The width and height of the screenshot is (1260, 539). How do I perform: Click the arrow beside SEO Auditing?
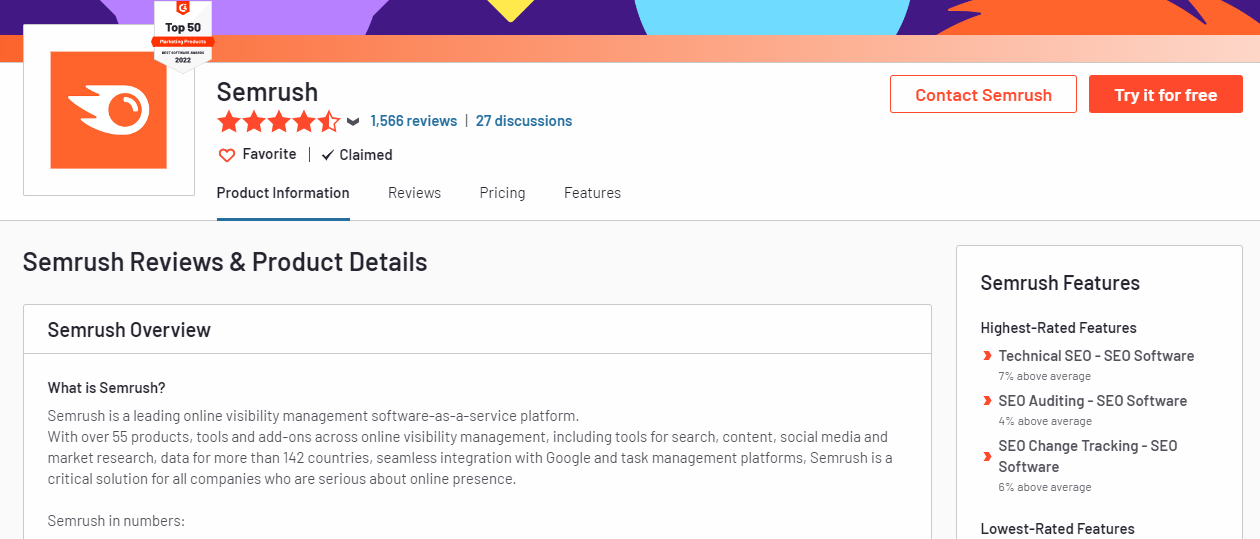987,401
